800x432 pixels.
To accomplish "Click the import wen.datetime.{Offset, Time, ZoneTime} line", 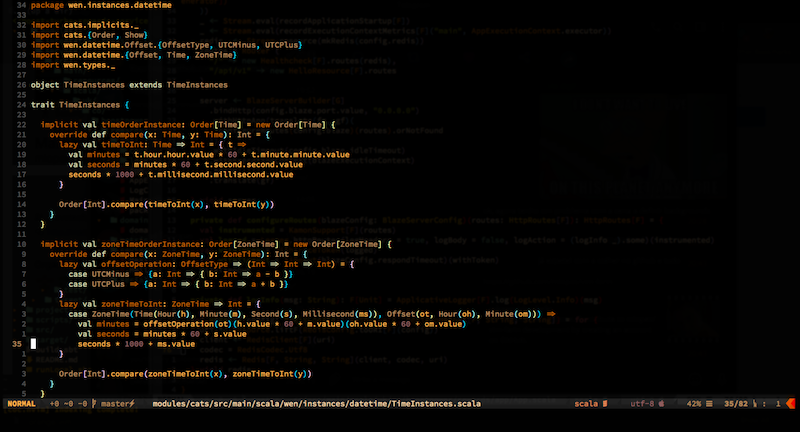I will (x=134, y=55).
